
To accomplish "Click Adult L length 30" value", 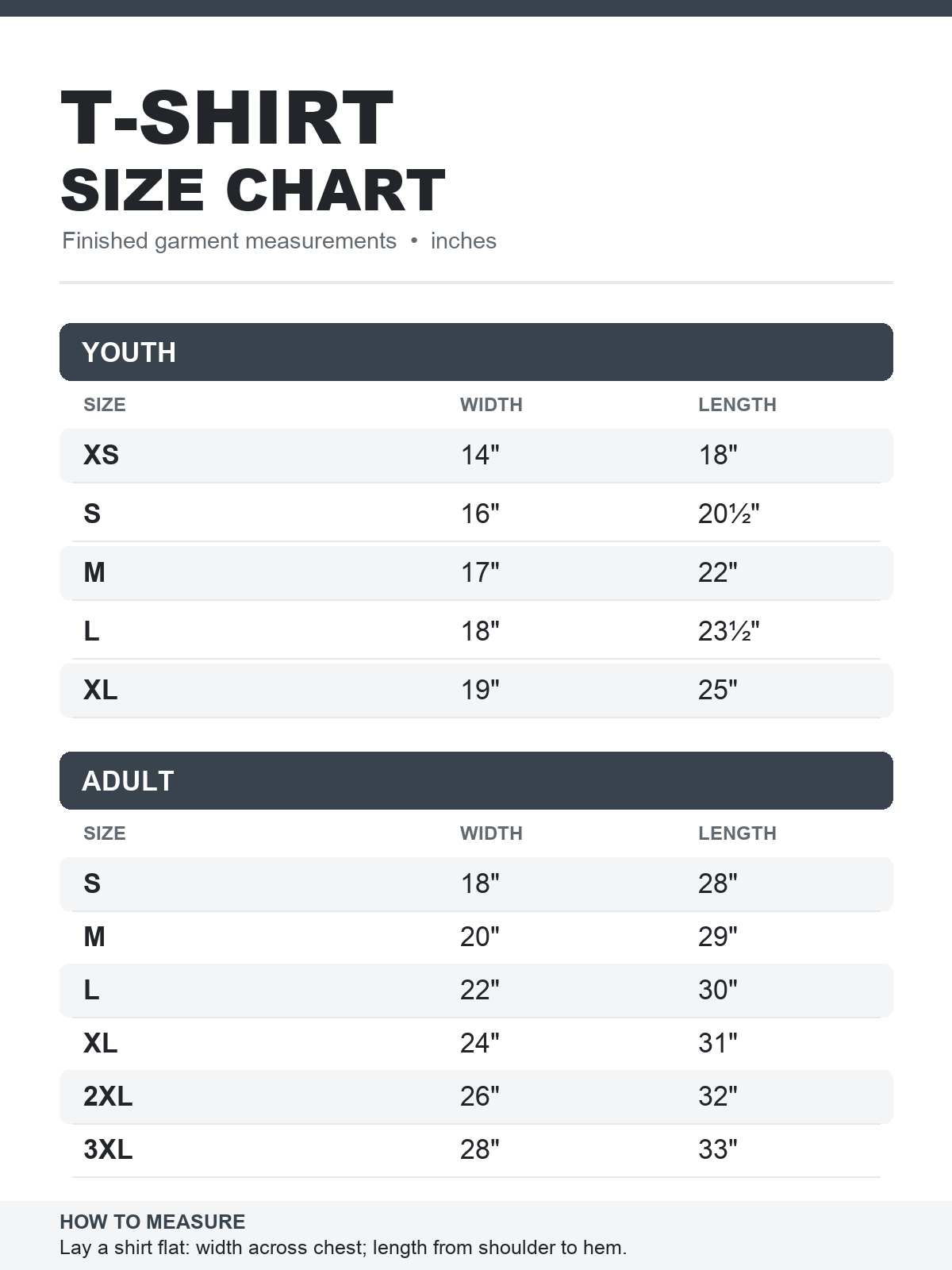I will (x=718, y=990).
